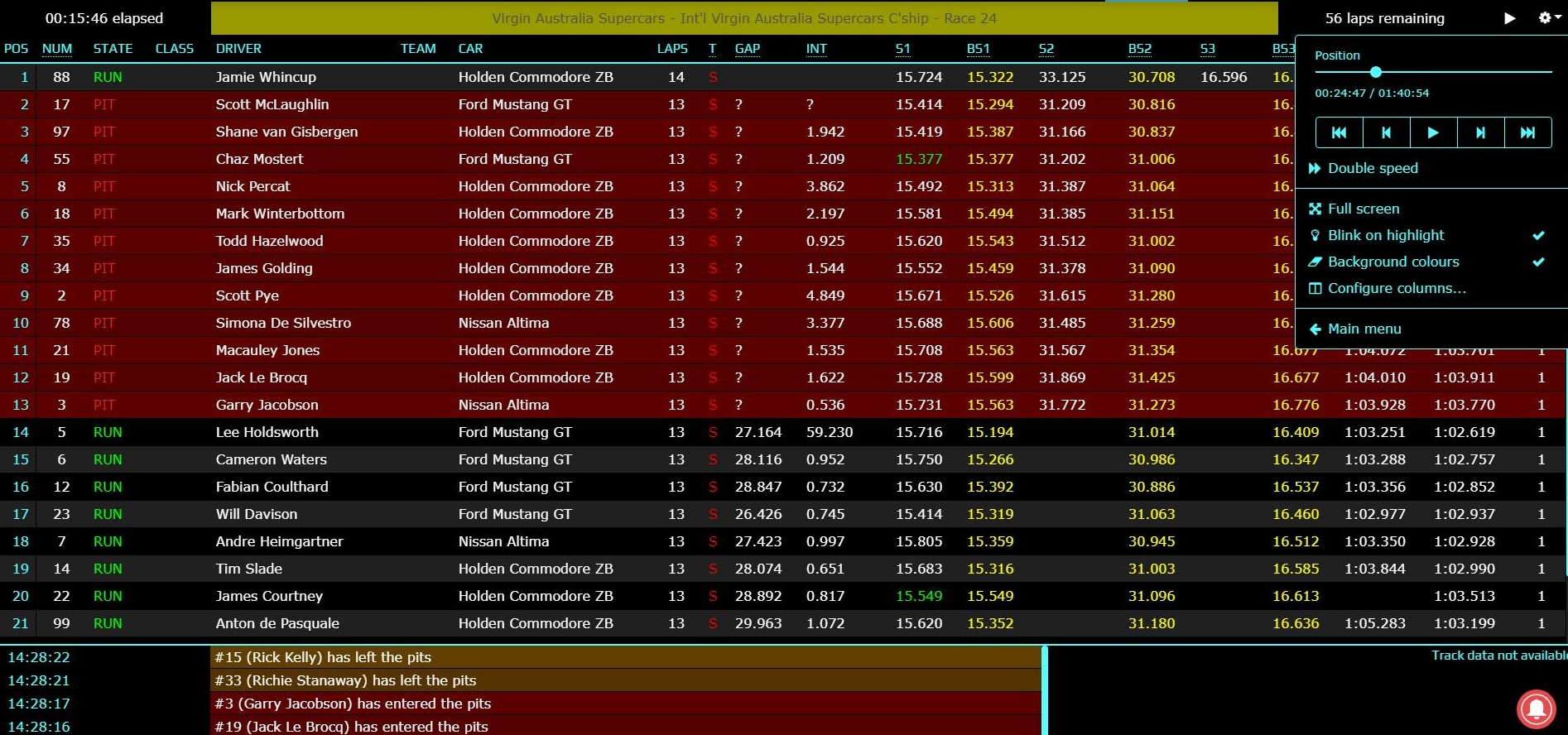Image resolution: width=1568 pixels, height=735 pixels.
Task: Play the replay from the position panel
Action: [x=1433, y=132]
